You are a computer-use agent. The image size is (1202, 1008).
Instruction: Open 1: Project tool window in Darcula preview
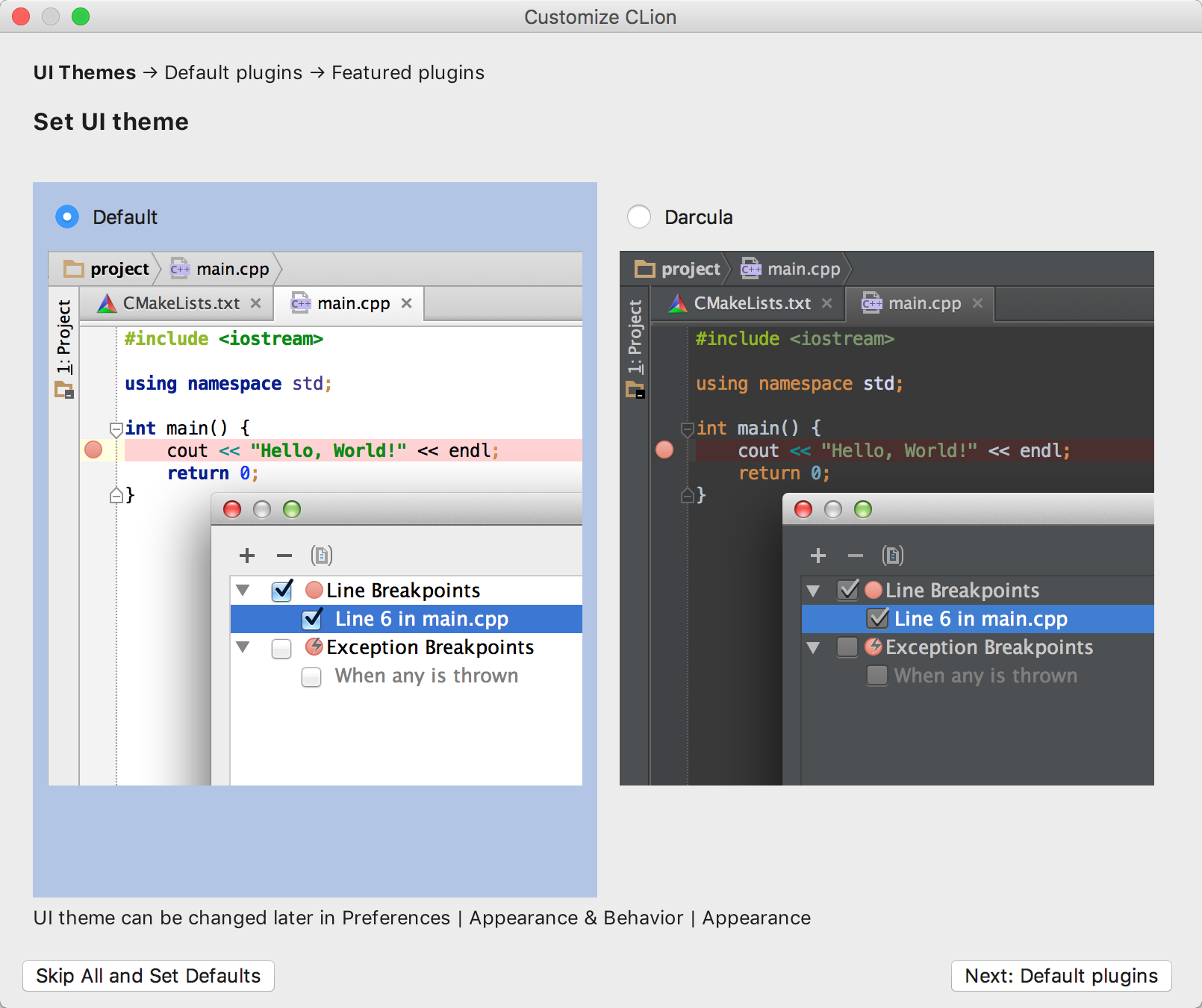click(x=635, y=337)
